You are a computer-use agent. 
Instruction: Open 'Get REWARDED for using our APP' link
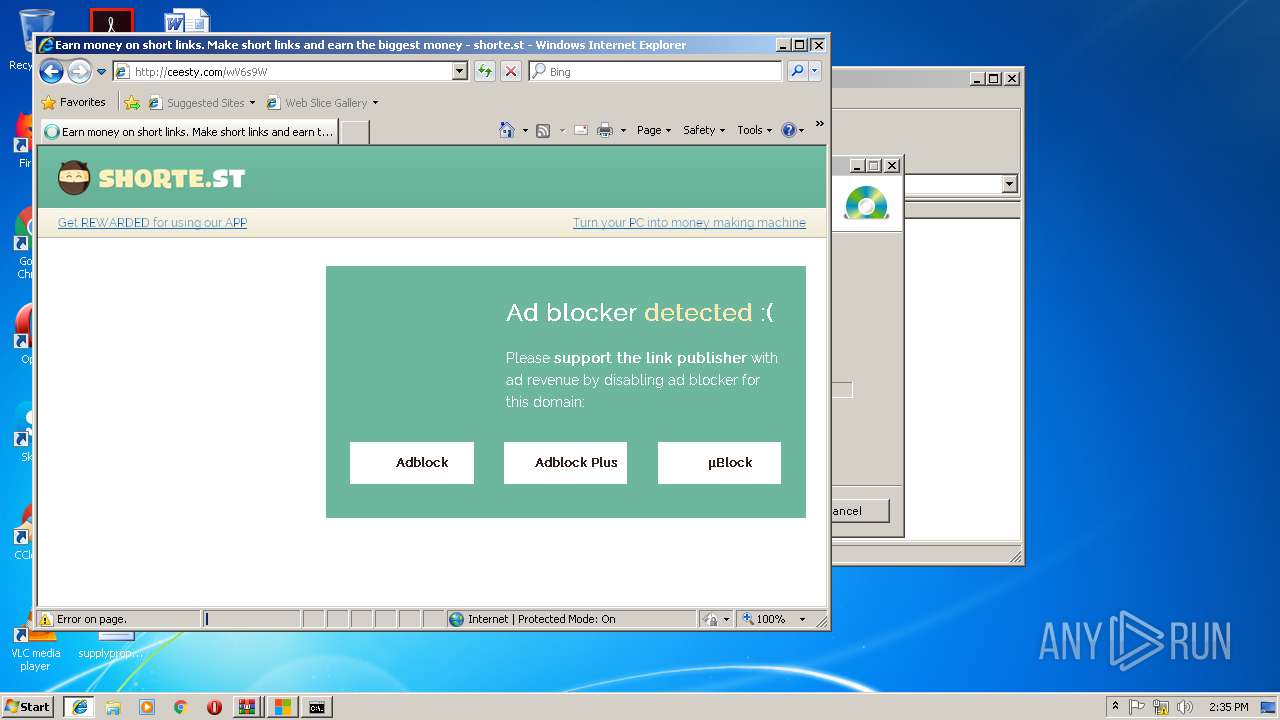pos(152,222)
